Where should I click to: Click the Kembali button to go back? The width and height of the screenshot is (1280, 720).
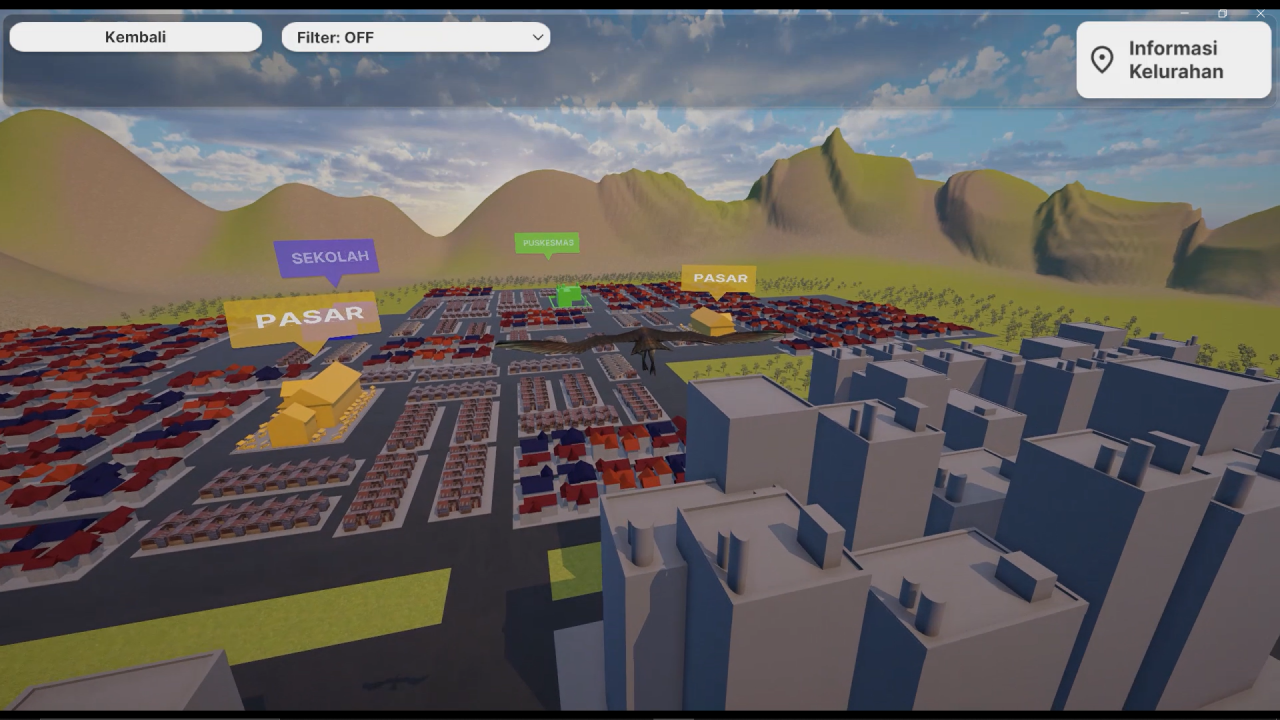[x=135, y=36]
